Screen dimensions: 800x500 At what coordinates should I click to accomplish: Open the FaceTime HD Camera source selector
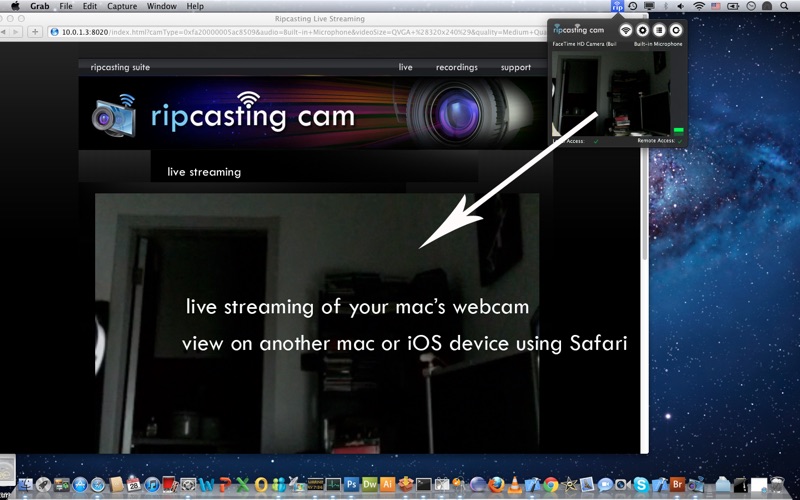584,44
